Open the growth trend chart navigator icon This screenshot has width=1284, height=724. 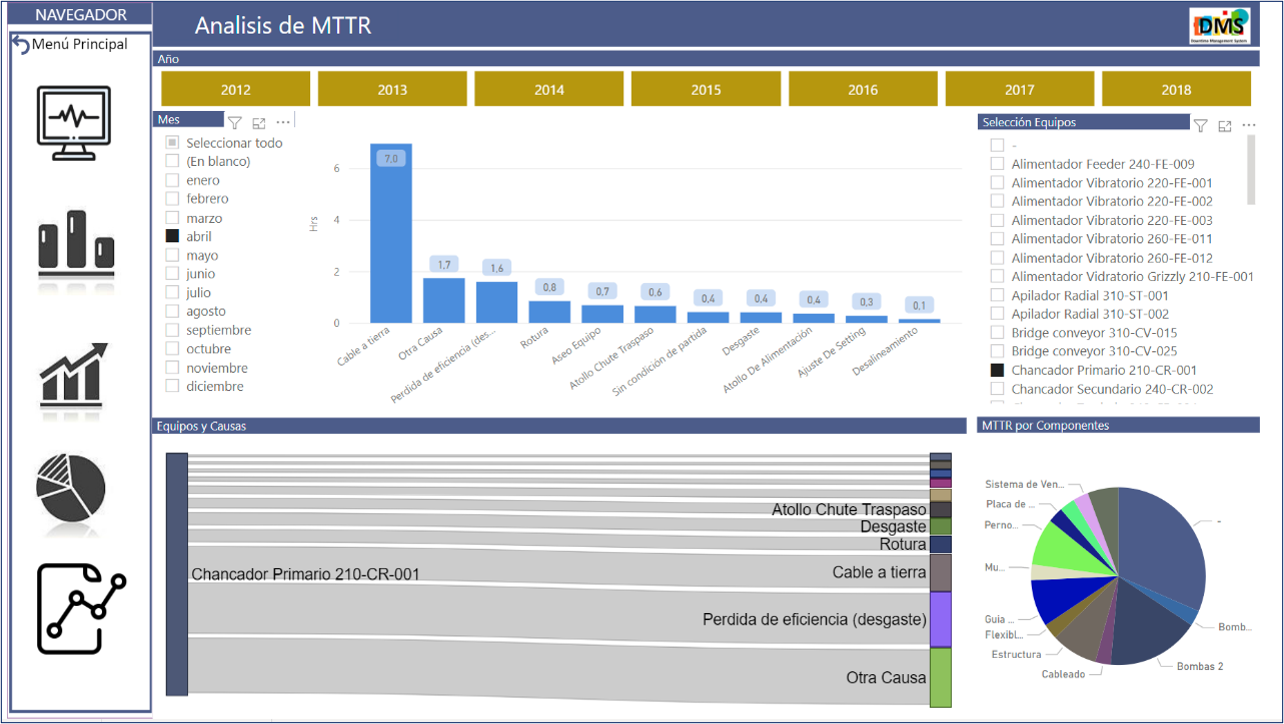(74, 376)
